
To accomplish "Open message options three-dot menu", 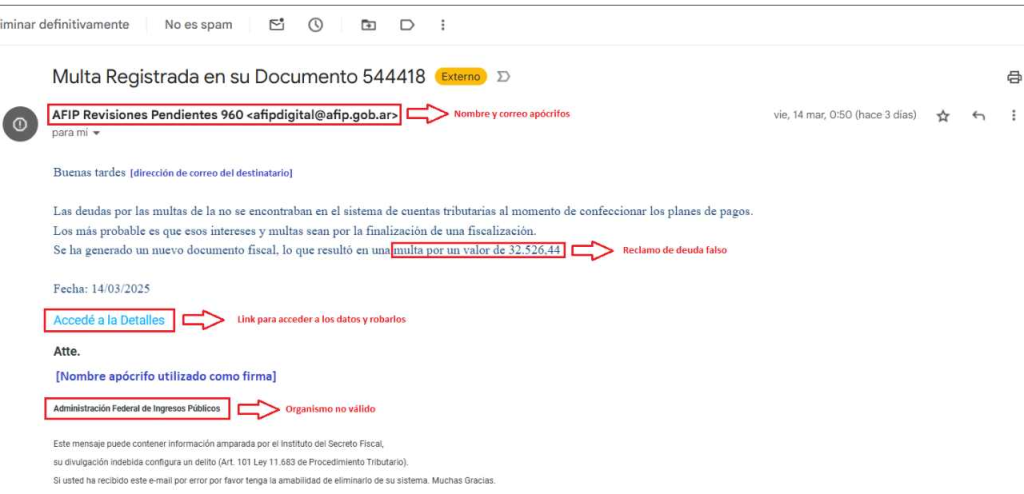I will coord(1014,116).
